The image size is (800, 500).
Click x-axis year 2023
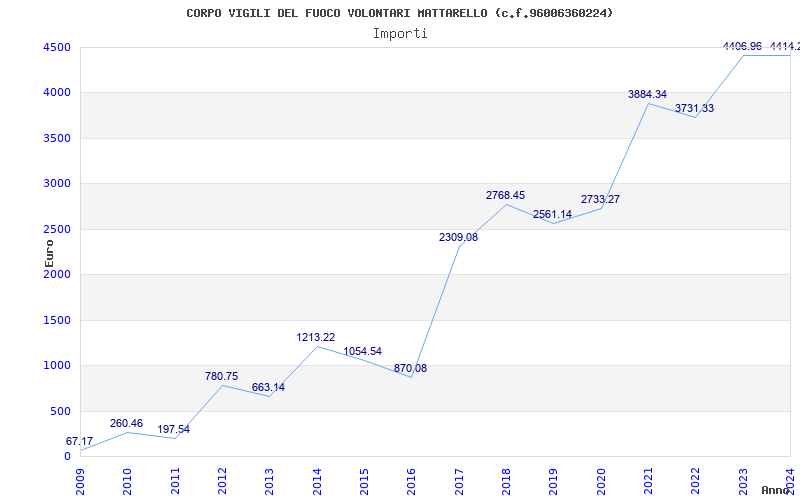pyautogui.click(x=743, y=482)
